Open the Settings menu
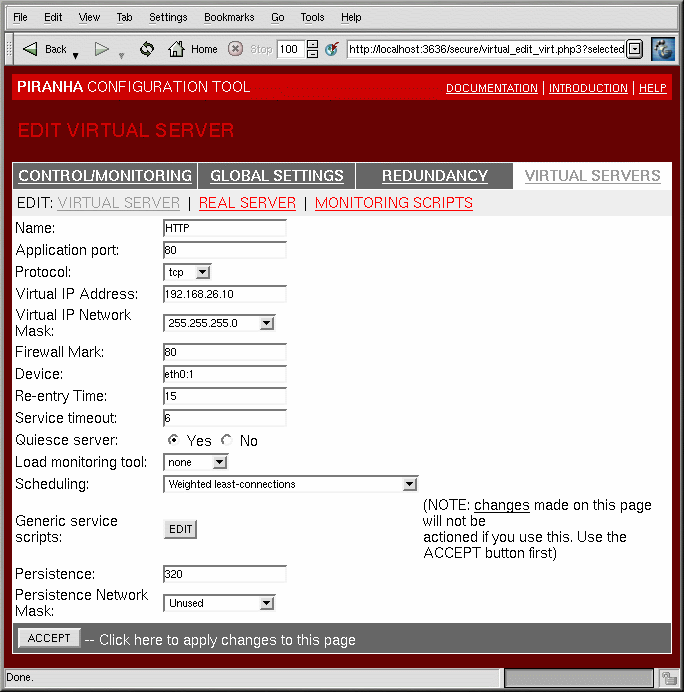 point(168,17)
